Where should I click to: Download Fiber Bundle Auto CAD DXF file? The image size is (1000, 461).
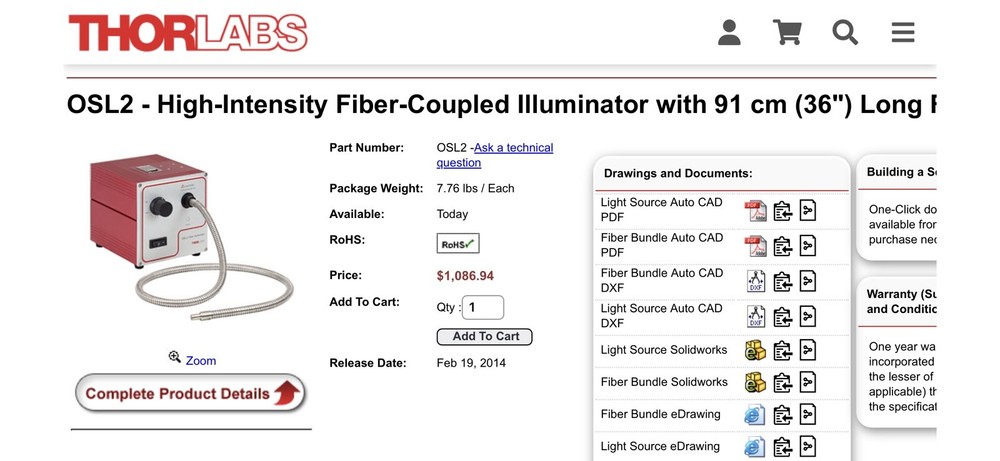pos(755,281)
